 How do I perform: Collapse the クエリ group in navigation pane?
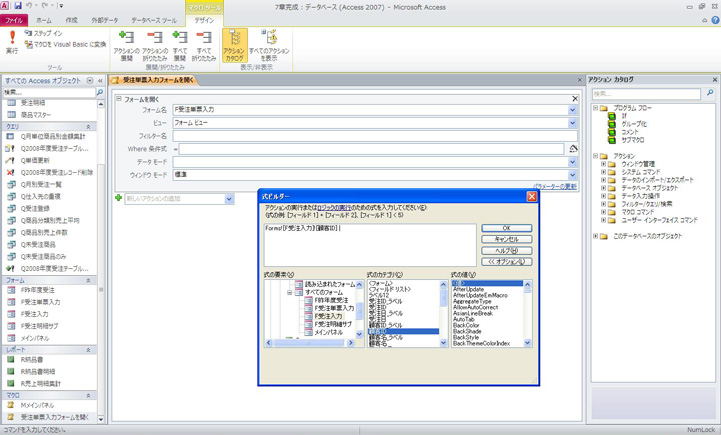point(88,126)
